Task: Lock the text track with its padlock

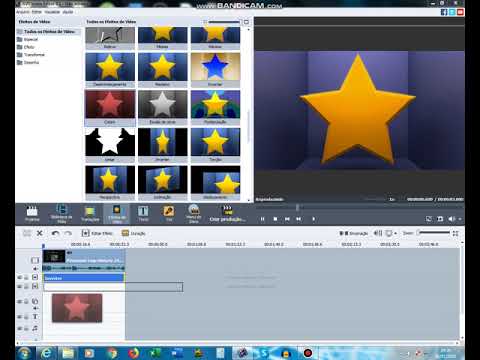Action: tap(26, 317)
